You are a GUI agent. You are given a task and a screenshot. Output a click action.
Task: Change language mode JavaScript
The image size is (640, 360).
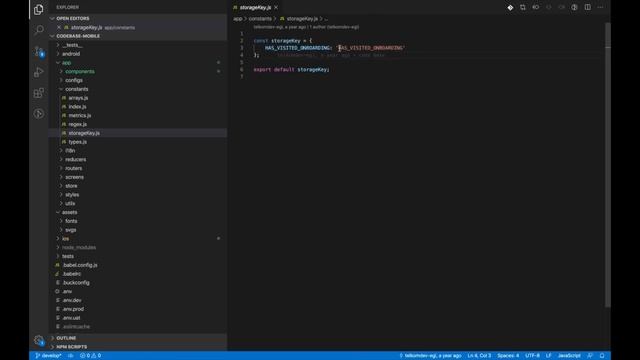[x=569, y=356]
